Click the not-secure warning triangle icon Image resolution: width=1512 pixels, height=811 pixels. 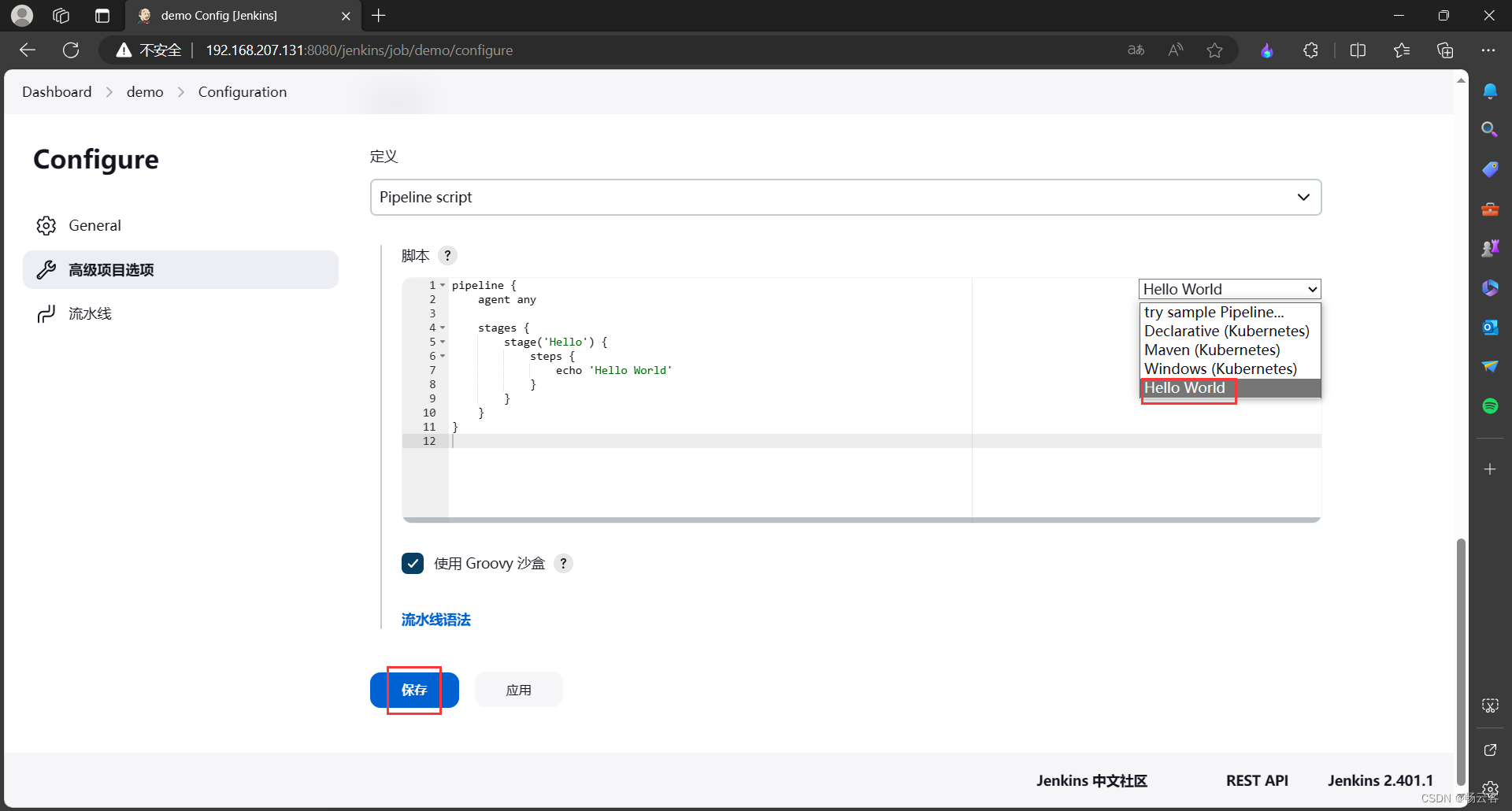pos(124,50)
